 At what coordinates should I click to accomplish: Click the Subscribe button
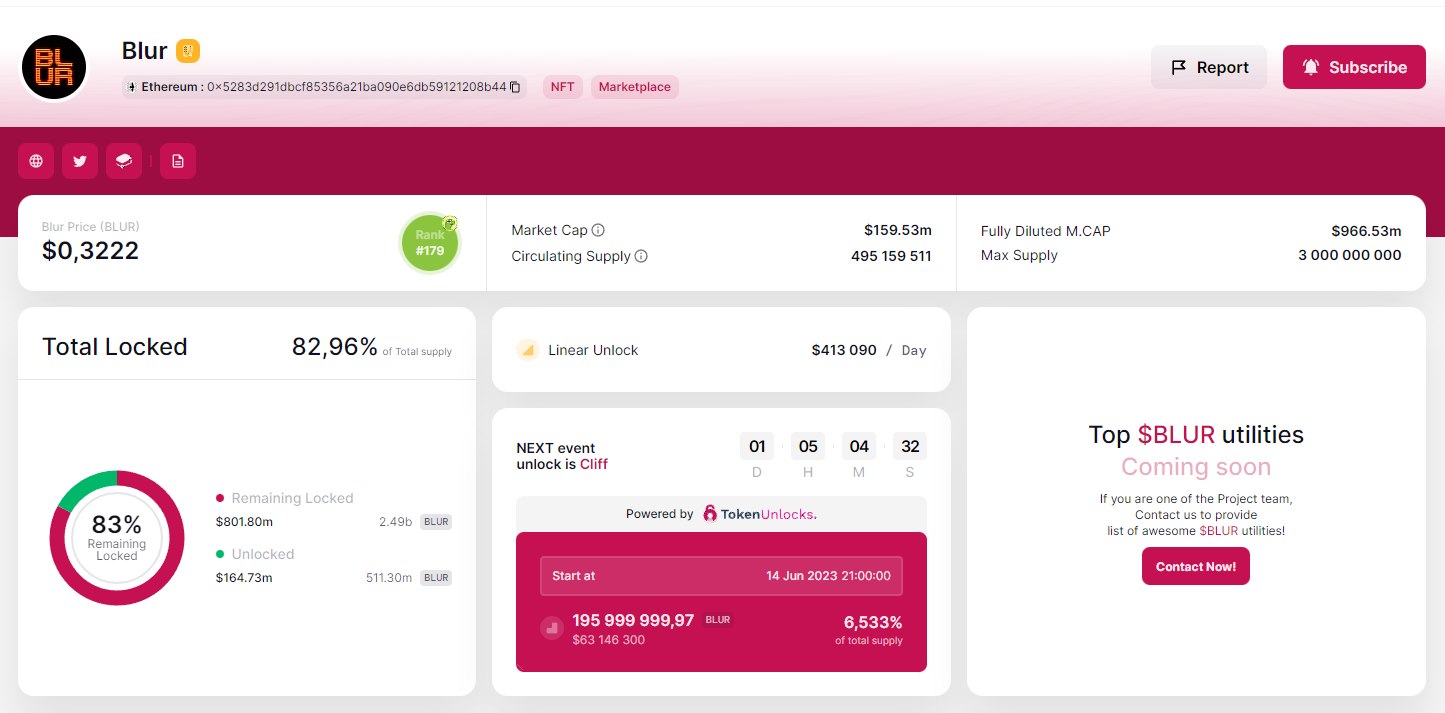coord(1354,67)
